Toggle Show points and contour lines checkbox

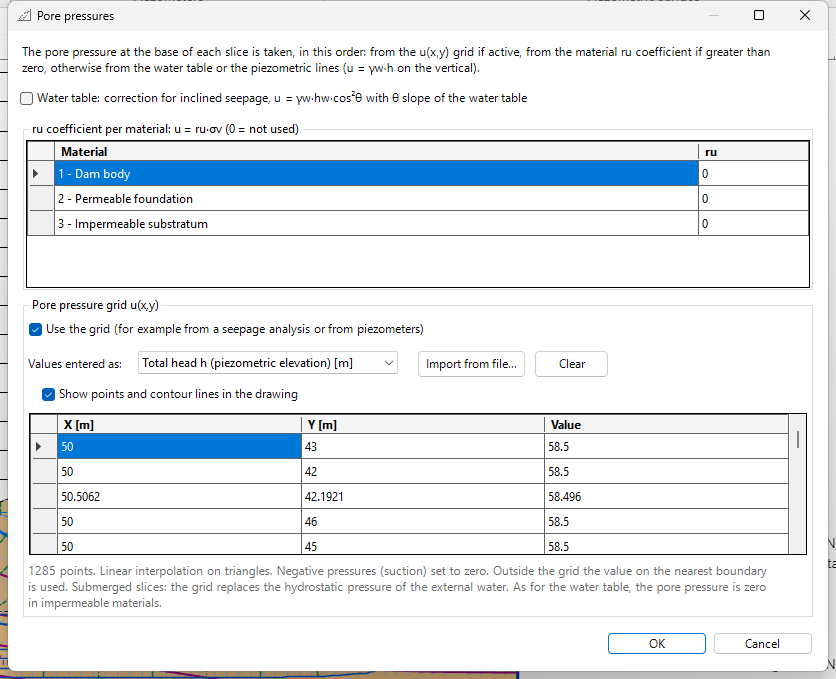point(49,394)
